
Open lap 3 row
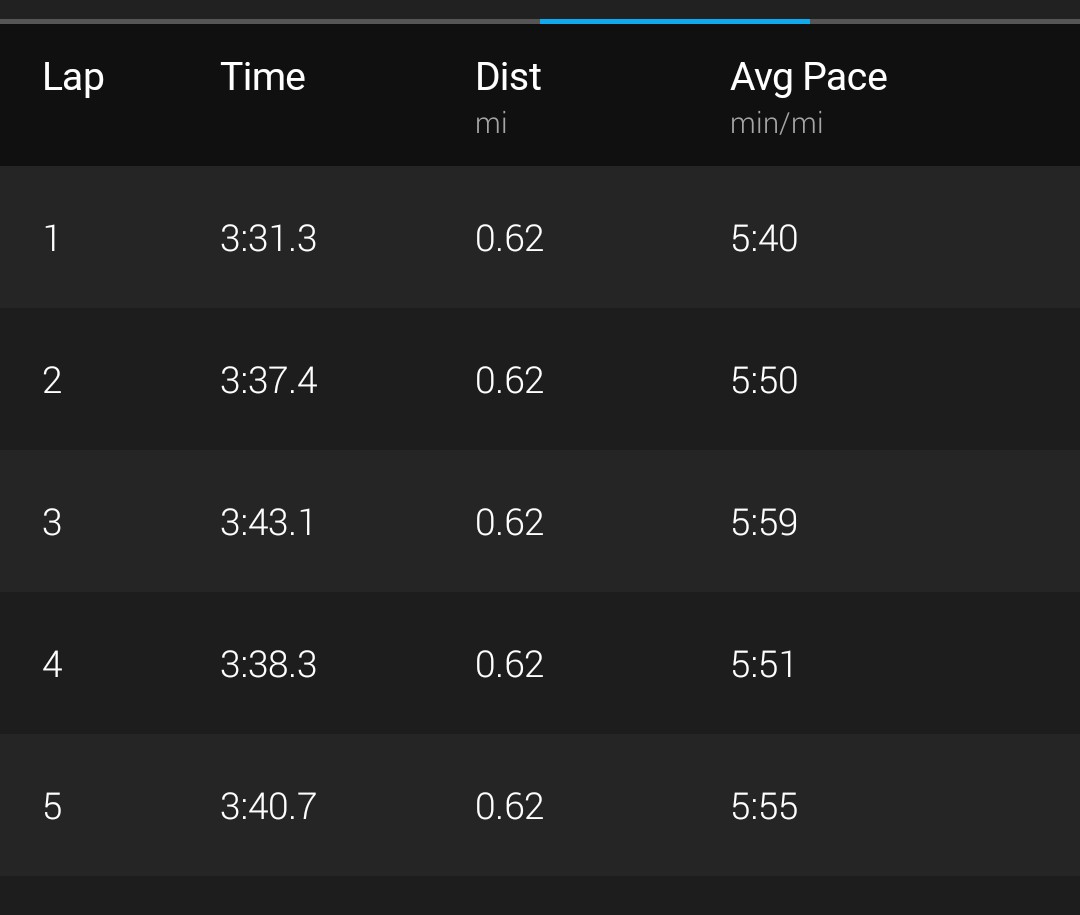(540, 521)
